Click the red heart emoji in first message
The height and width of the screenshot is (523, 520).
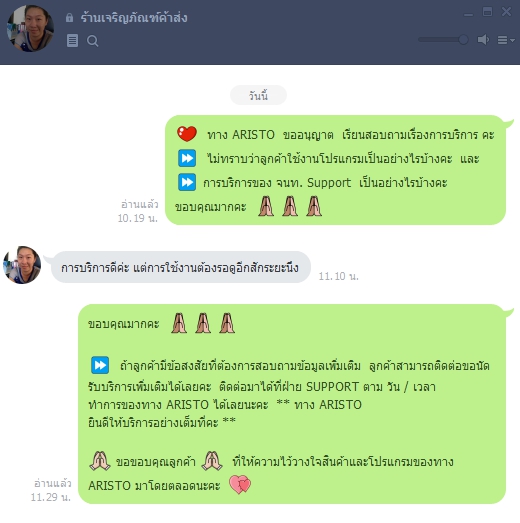tap(187, 134)
